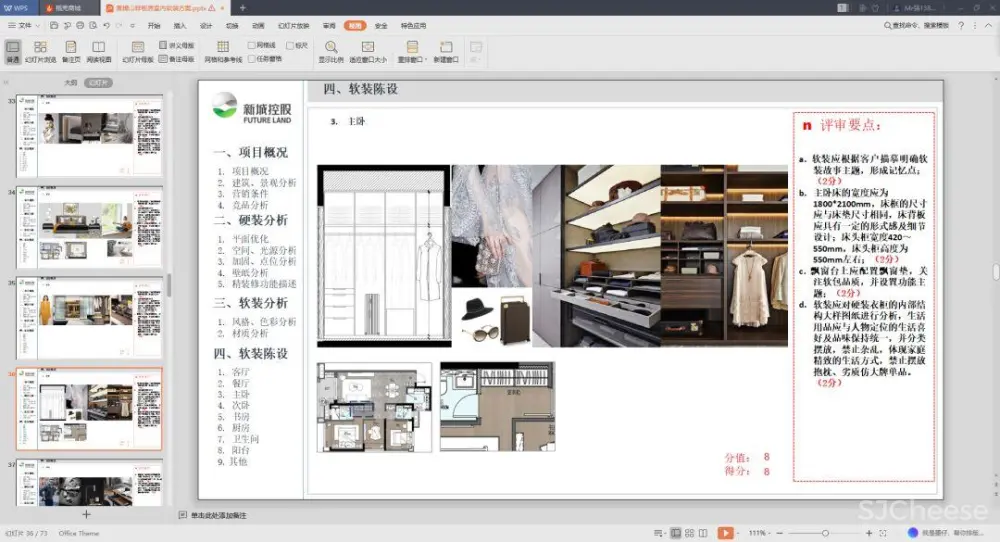The height and width of the screenshot is (542, 1000).
Task: Switch to the Slide Show (幻灯片放映) tab
Action: click(293, 25)
